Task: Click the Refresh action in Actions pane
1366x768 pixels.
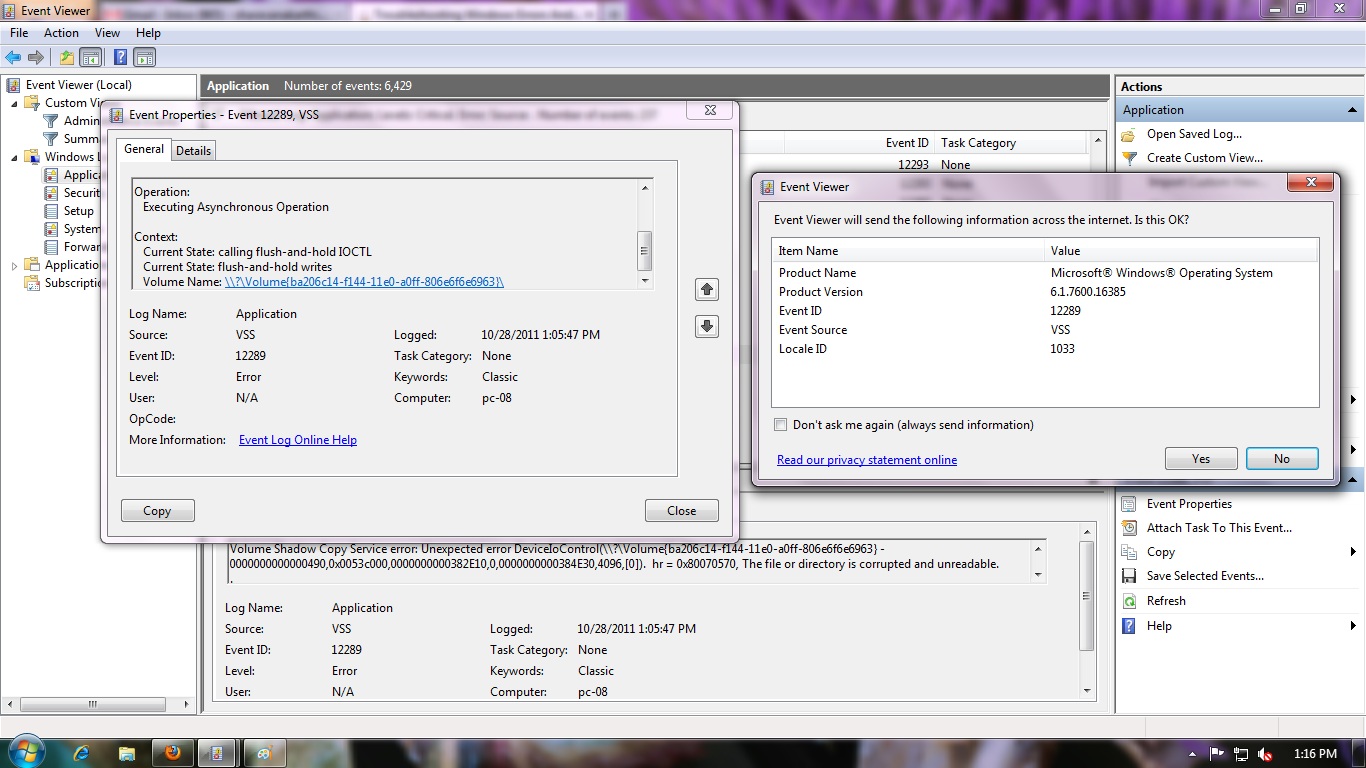Action: point(1166,601)
